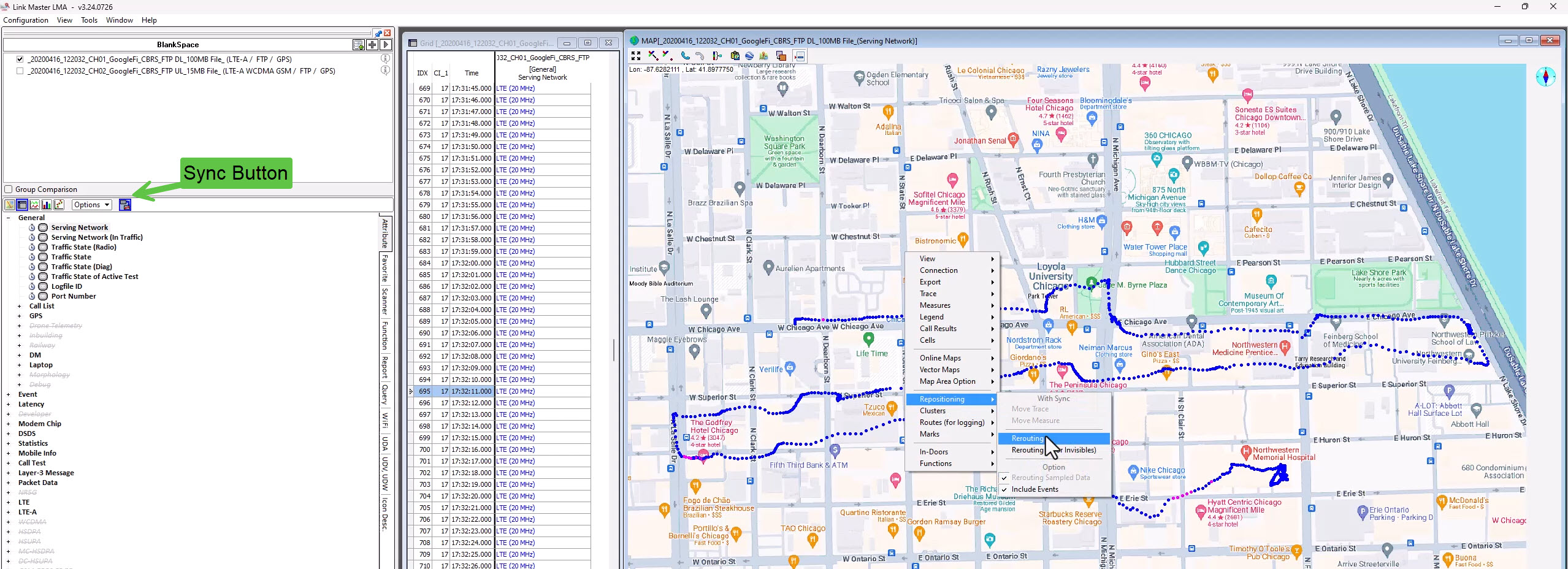
Task: Click the Google Earth globe icon in map toolbar
Action: coord(749,56)
